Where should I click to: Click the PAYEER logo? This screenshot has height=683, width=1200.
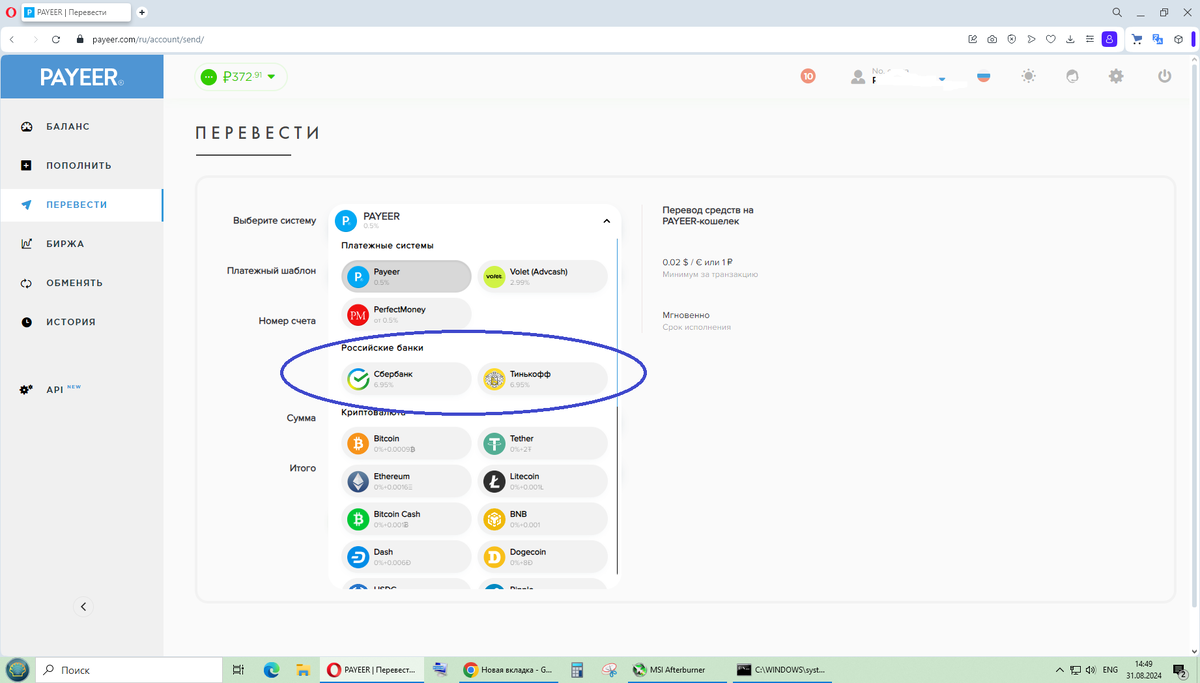(x=82, y=77)
